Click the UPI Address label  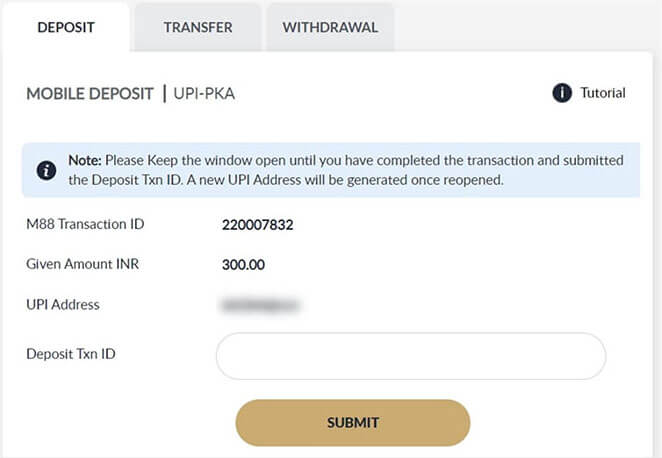63,304
